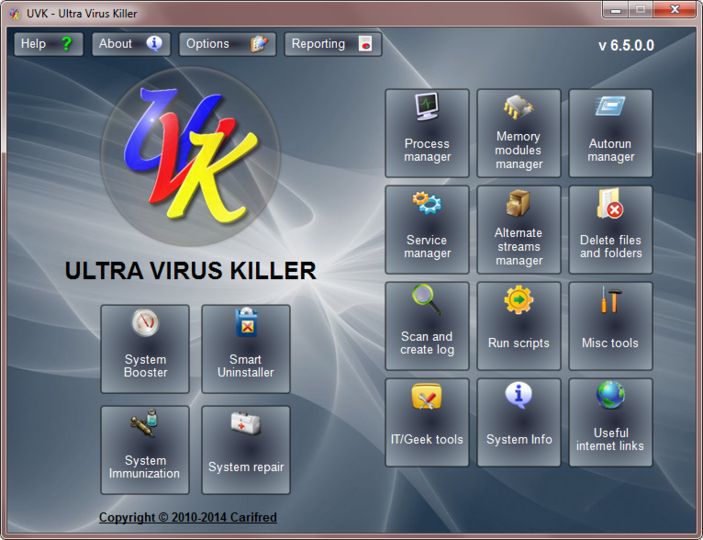Image resolution: width=703 pixels, height=540 pixels.
Task: Start Scan and create log
Action: coord(427,326)
